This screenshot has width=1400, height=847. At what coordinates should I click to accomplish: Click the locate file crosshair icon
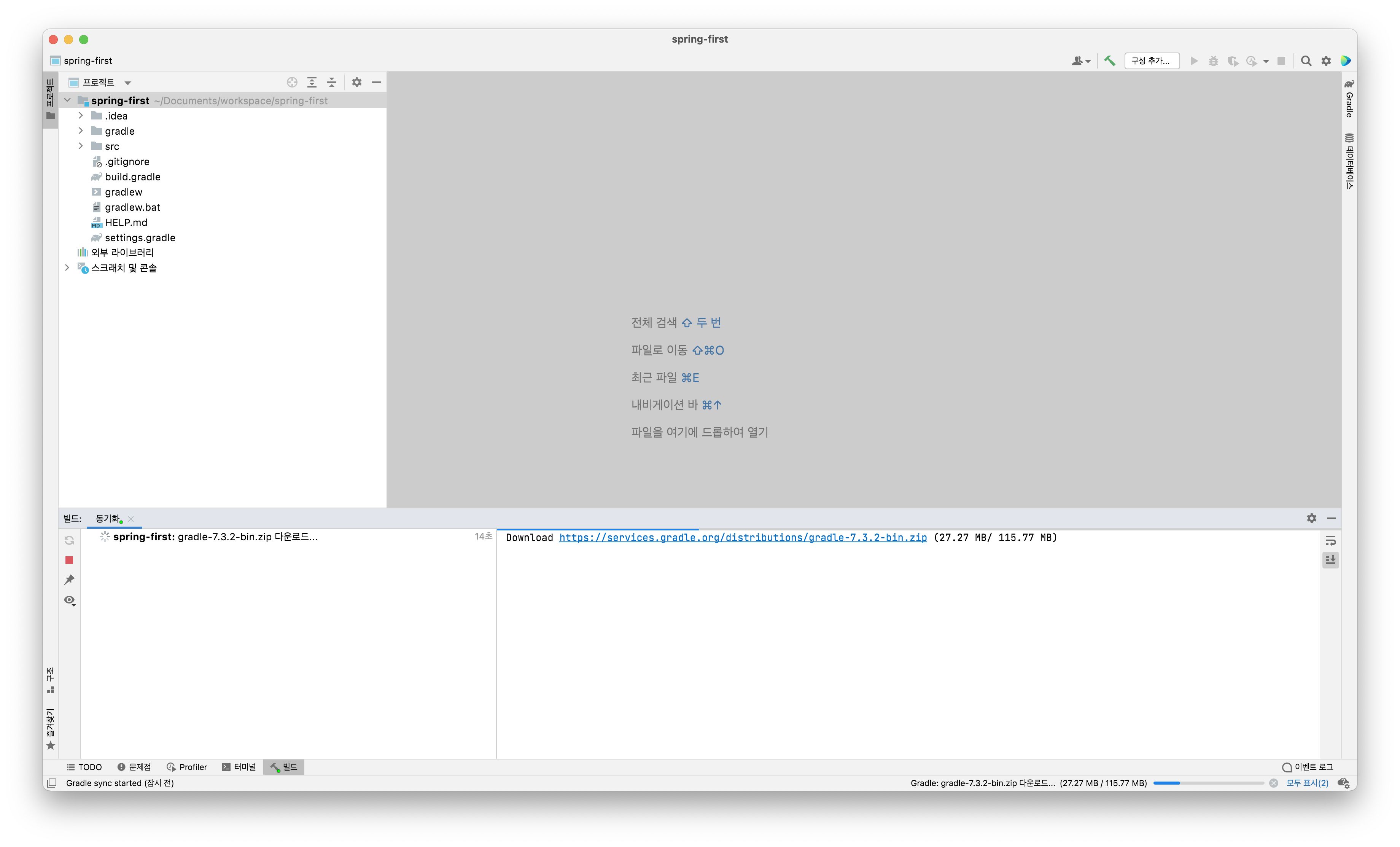[292, 83]
